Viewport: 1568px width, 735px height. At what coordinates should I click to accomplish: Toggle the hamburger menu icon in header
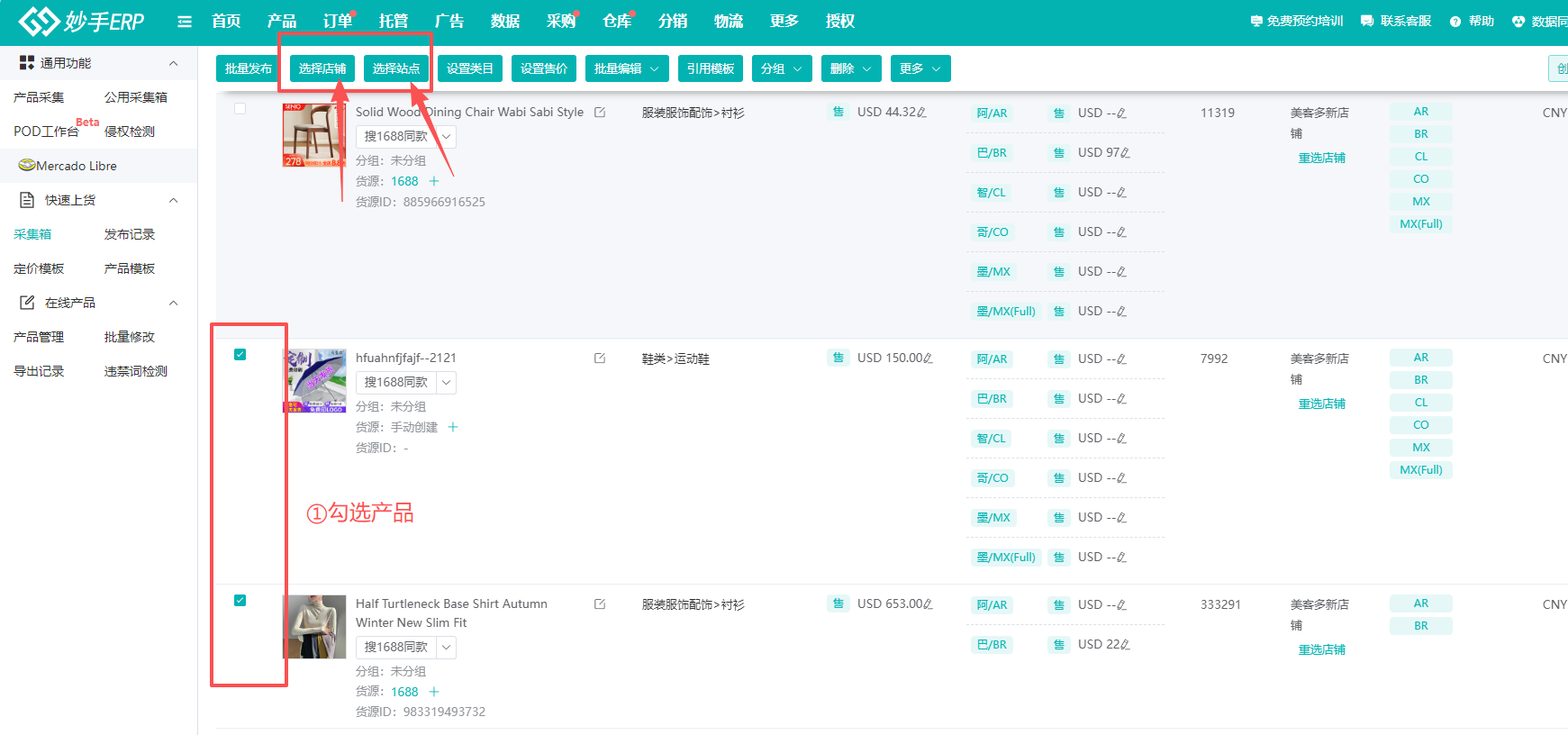(185, 22)
